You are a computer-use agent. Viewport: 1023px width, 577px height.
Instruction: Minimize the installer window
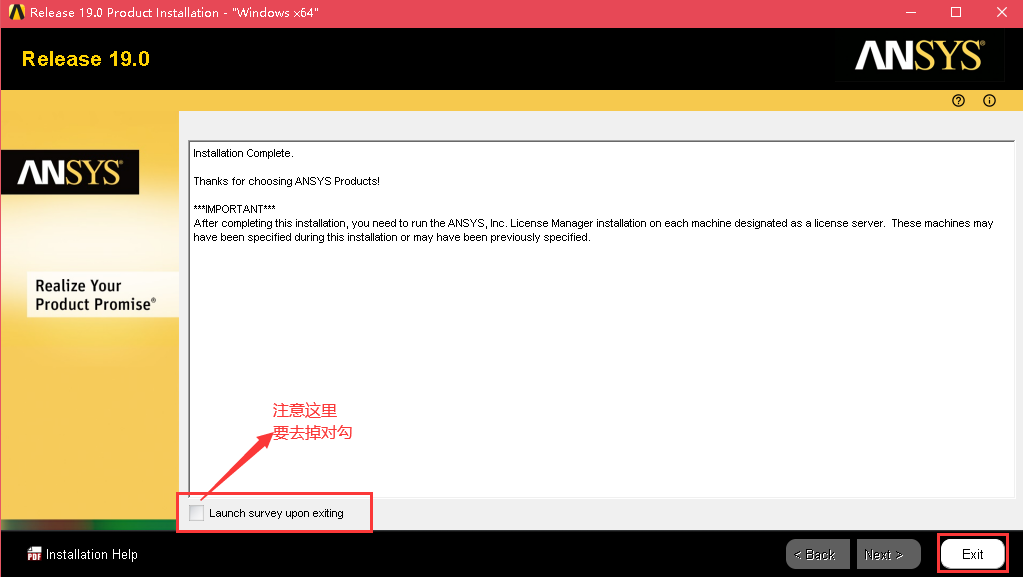911,12
